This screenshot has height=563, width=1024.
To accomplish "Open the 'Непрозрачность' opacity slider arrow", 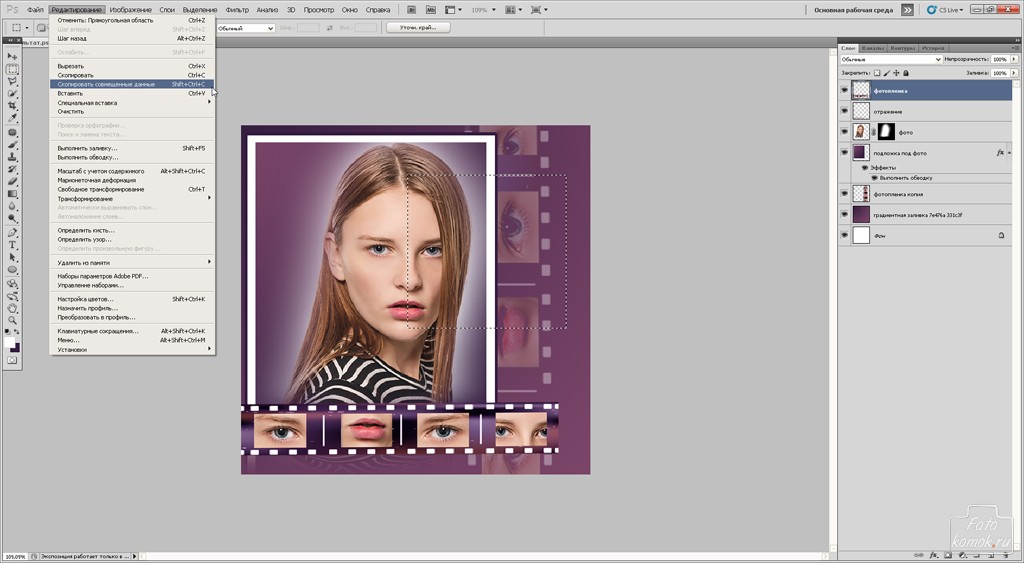I will click(1011, 60).
